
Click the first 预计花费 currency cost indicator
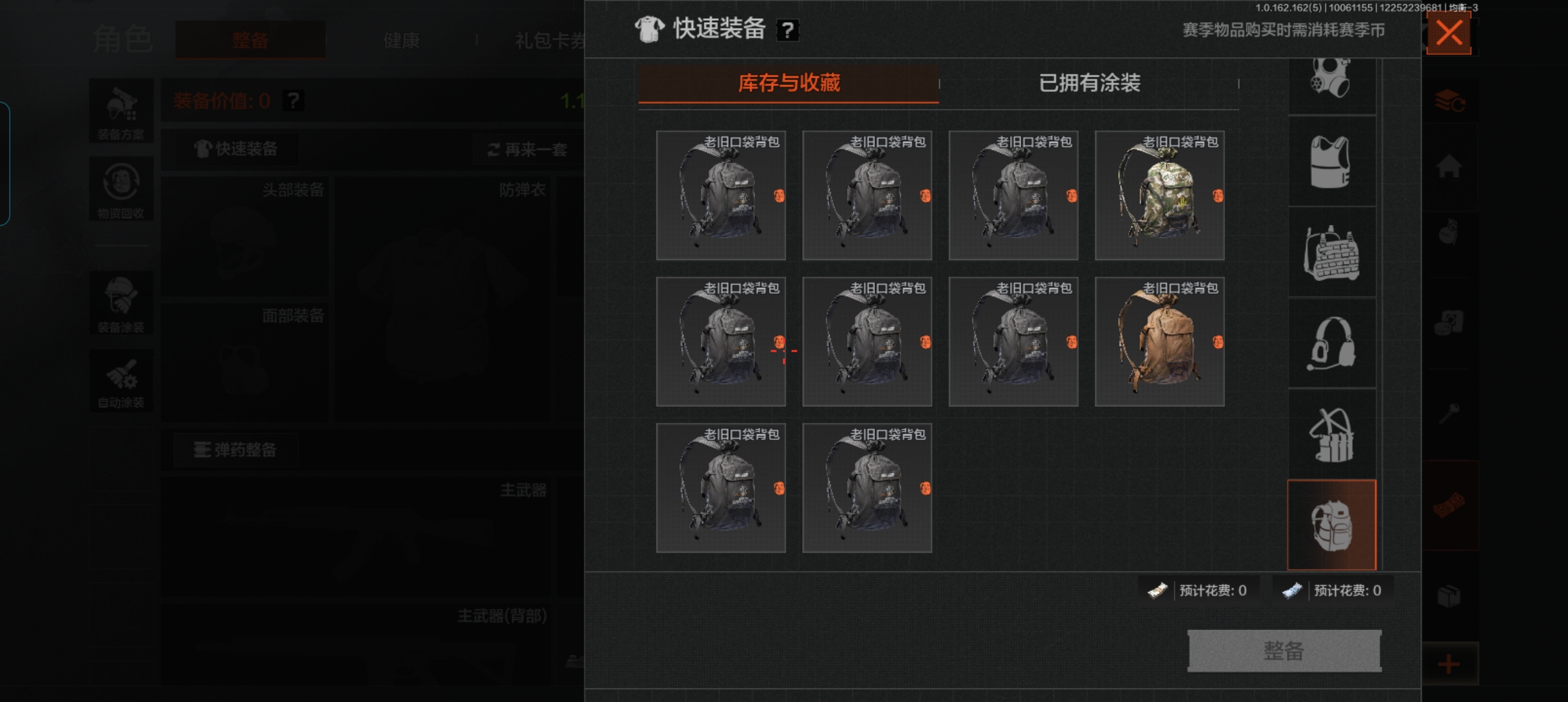pyautogui.click(x=1198, y=590)
